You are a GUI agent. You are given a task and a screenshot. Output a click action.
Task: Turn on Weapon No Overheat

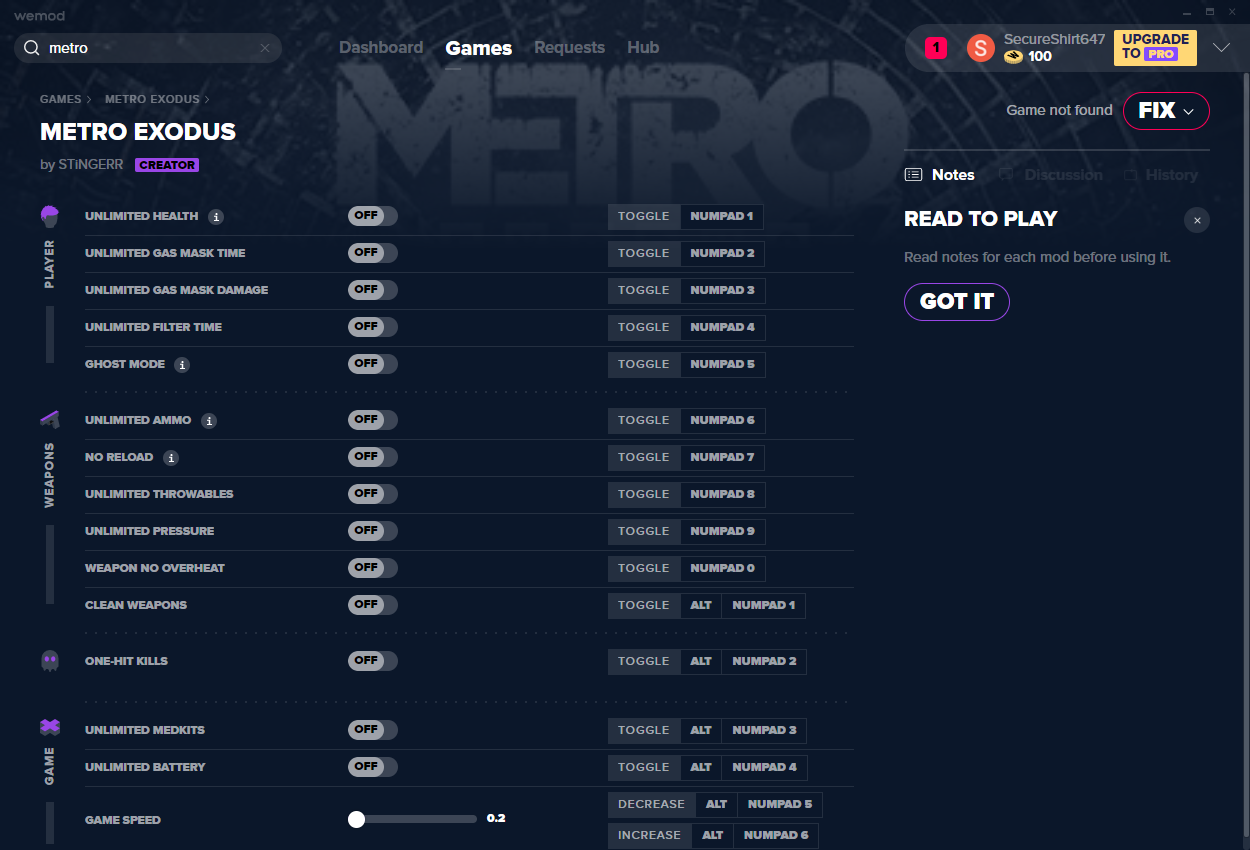(x=373, y=568)
